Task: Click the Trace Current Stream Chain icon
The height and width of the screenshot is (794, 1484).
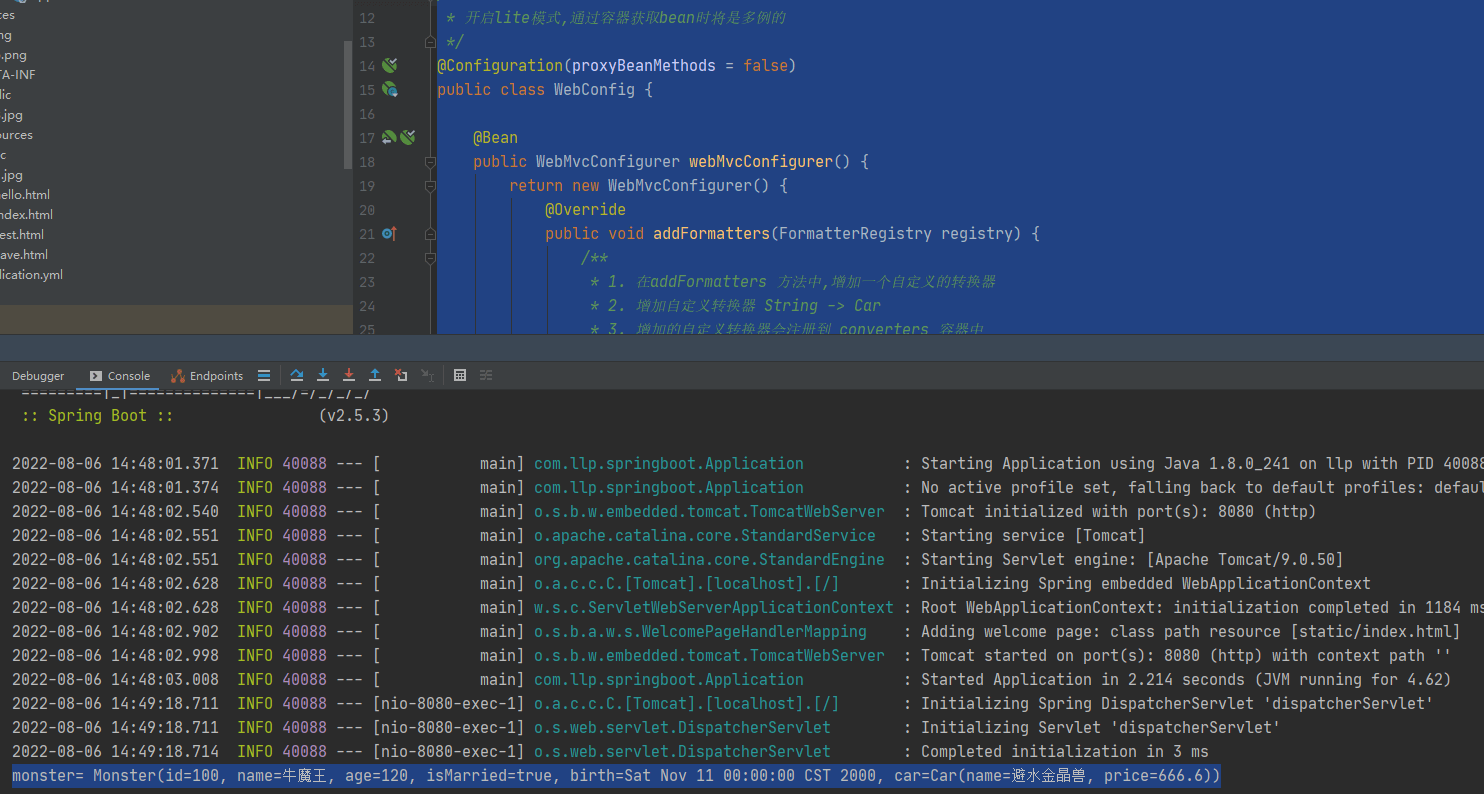Action: pyautogui.click(x=486, y=375)
